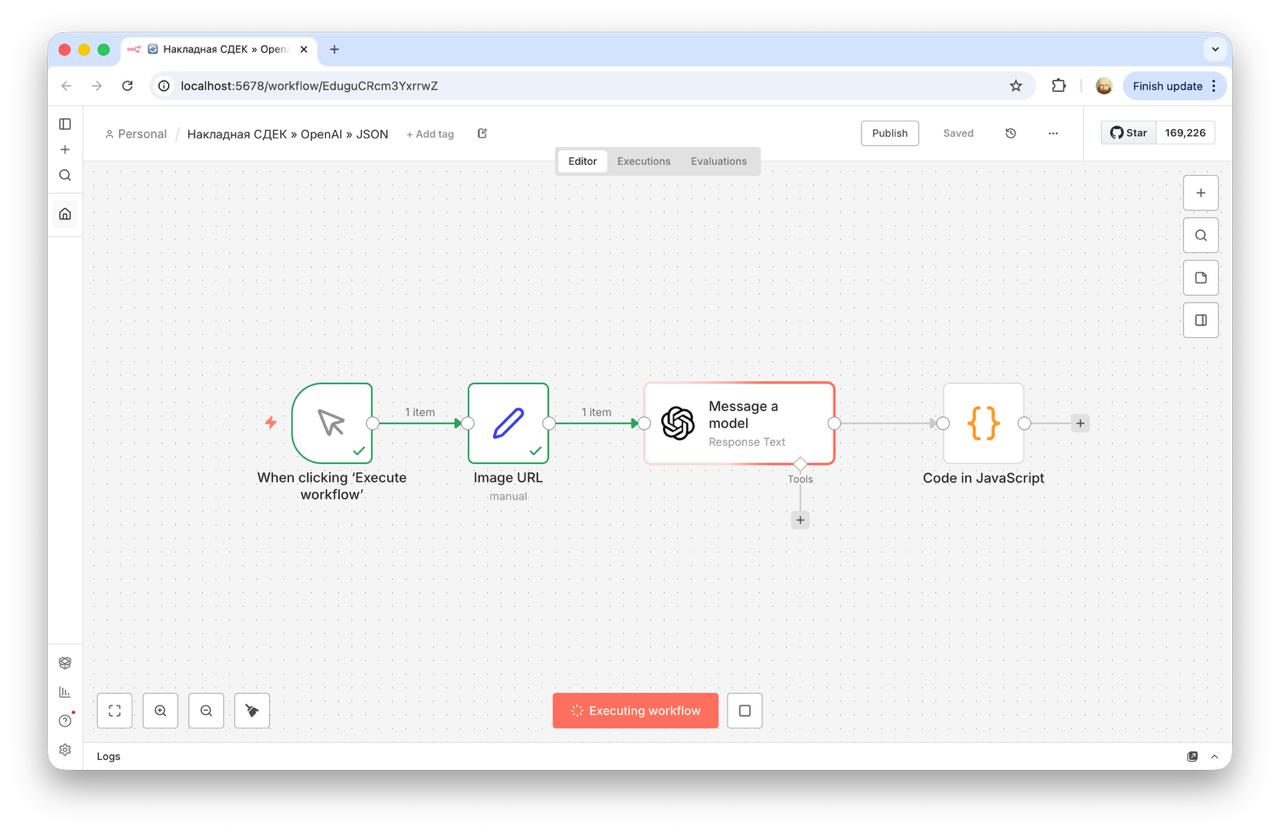The image size is (1280, 833).
Task: Click the Publish button
Action: coord(889,133)
